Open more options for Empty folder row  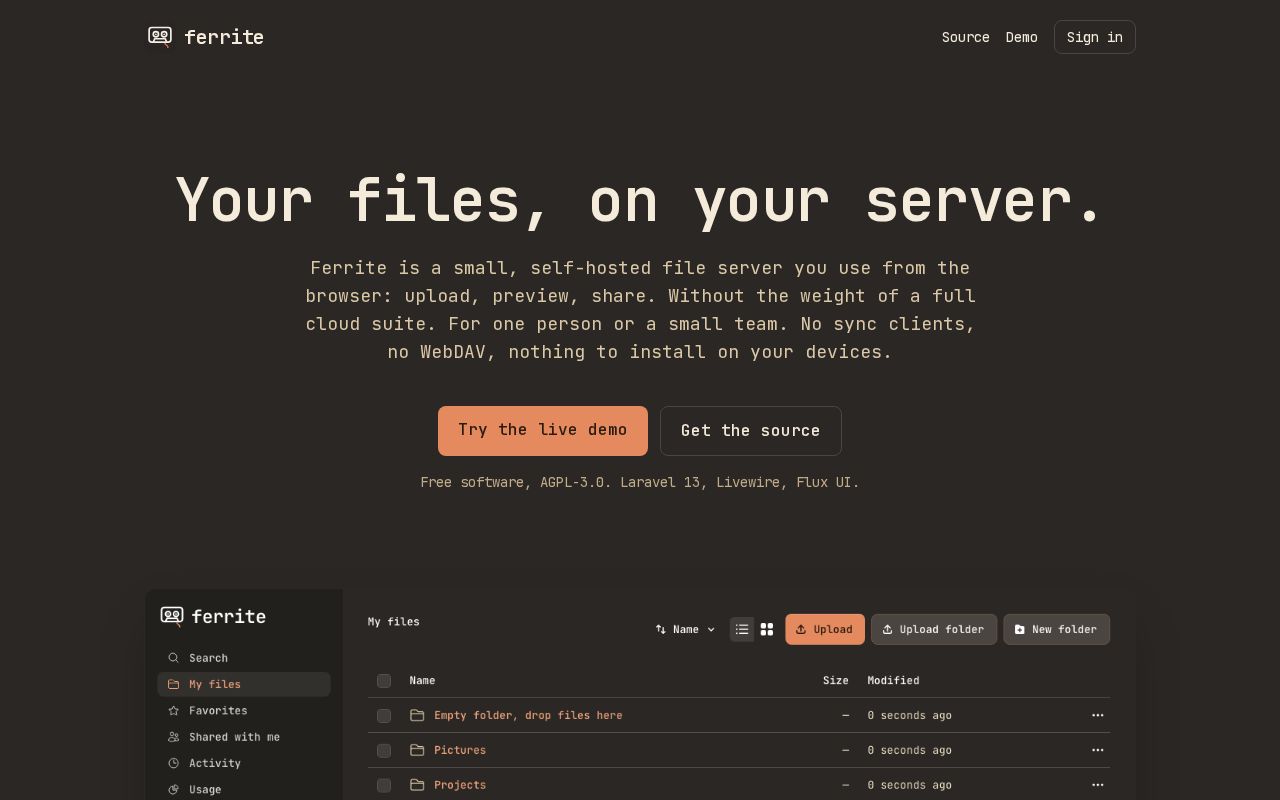click(x=1097, y=715)
